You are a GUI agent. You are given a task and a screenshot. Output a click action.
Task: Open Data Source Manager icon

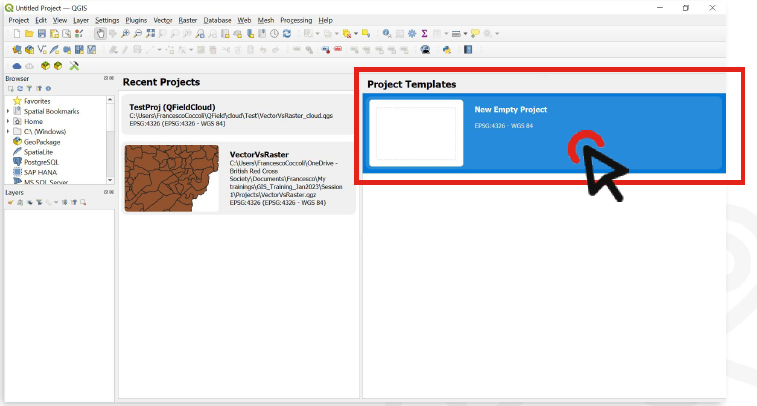pyautogui.click(x=17, y=50)
